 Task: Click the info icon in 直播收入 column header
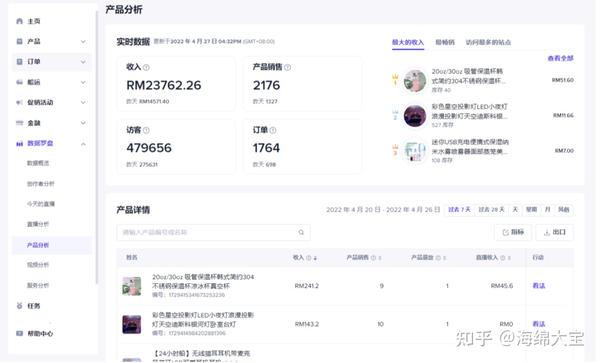[503, 258]
